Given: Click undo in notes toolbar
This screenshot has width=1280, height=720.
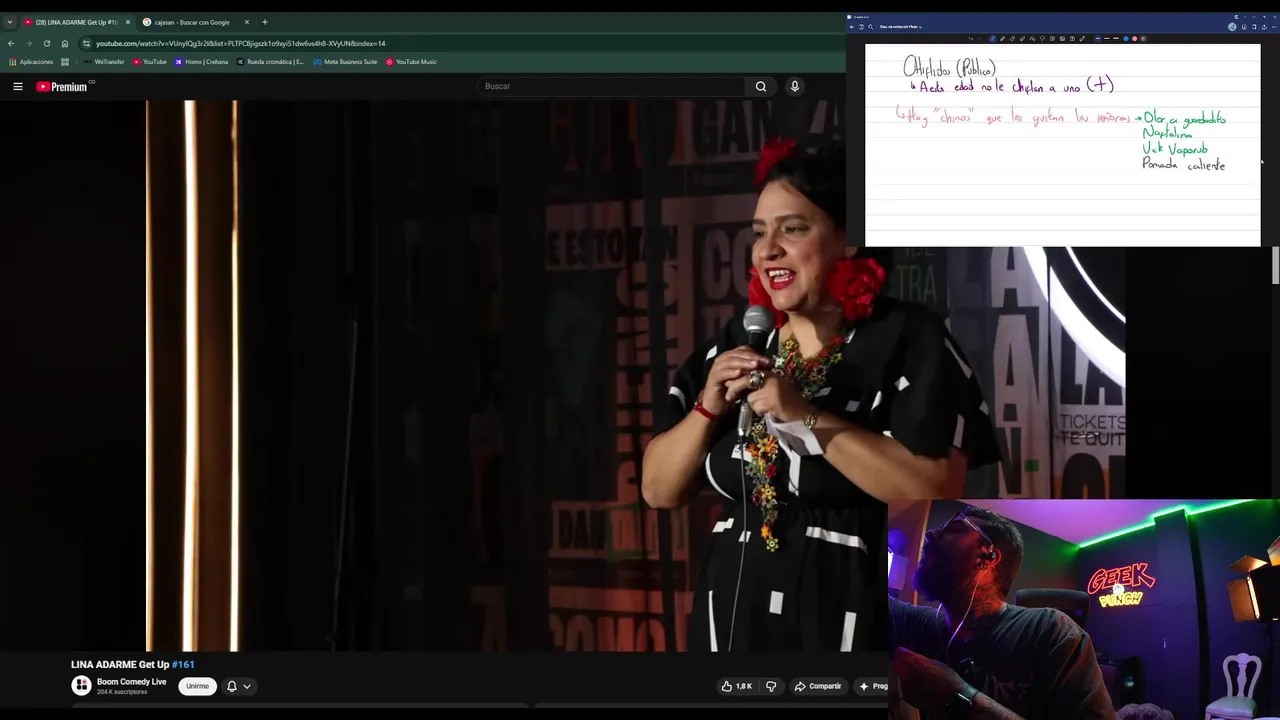Looking at the screenshot, I should coord(971,38).
